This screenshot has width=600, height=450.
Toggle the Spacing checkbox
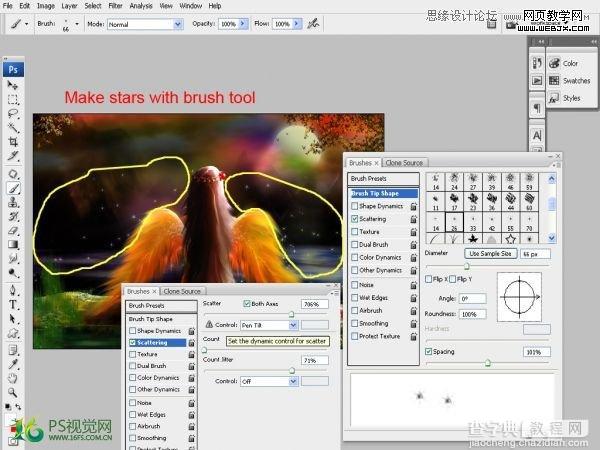tap(429, 351)
